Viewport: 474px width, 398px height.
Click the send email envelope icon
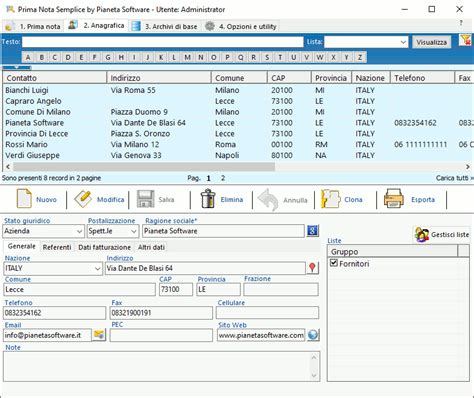click(x=99, y=335)
